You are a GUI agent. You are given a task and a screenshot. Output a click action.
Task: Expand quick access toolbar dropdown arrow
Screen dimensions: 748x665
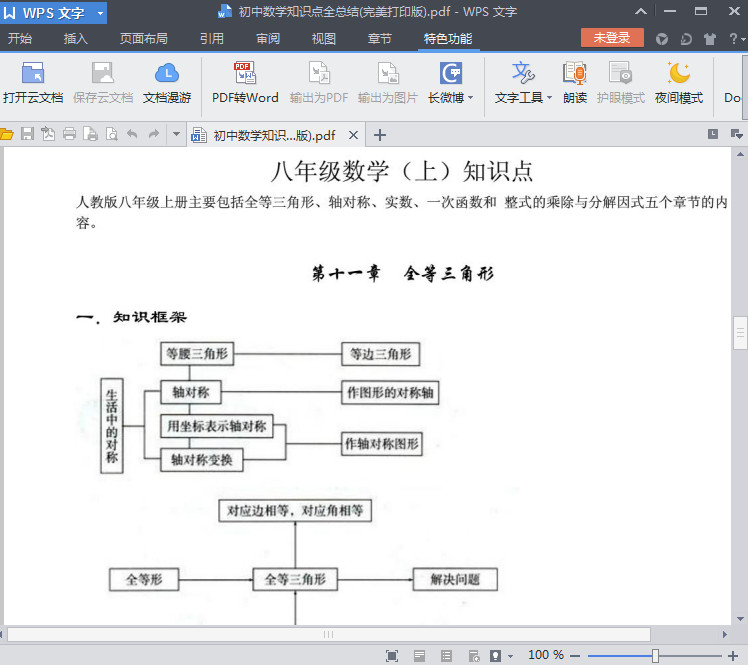tap(177, 134)
